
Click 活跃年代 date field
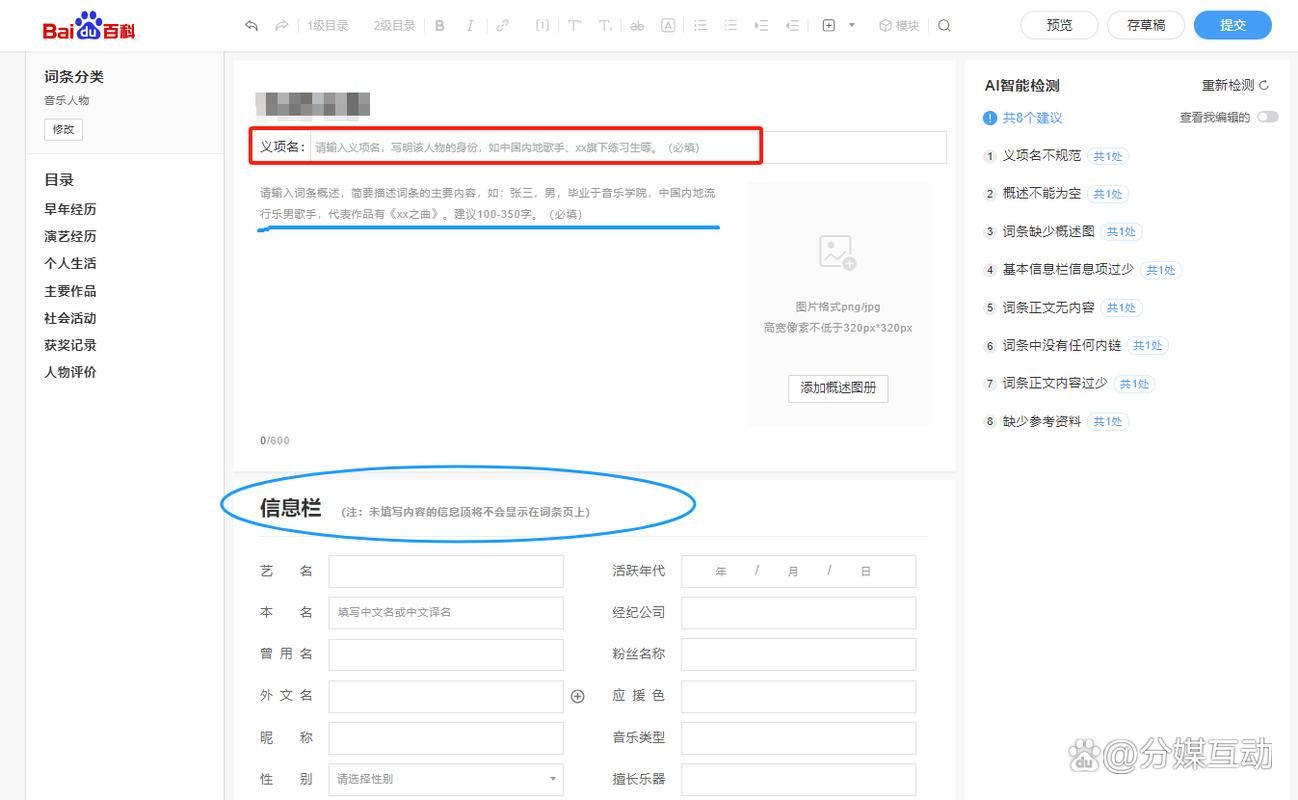tap(798, 571)
